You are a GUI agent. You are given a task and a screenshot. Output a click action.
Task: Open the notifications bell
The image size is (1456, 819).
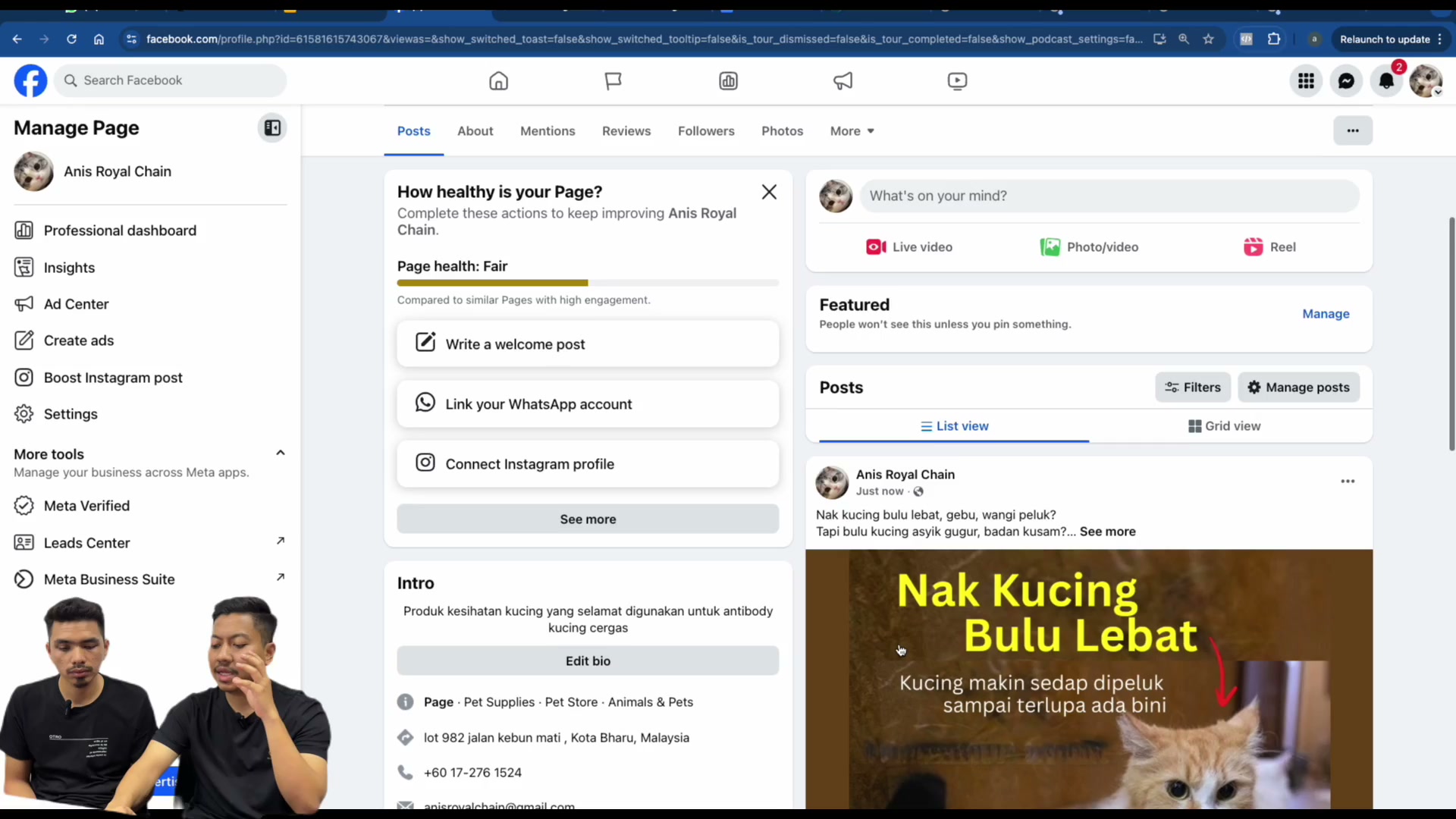(1386, 81)
